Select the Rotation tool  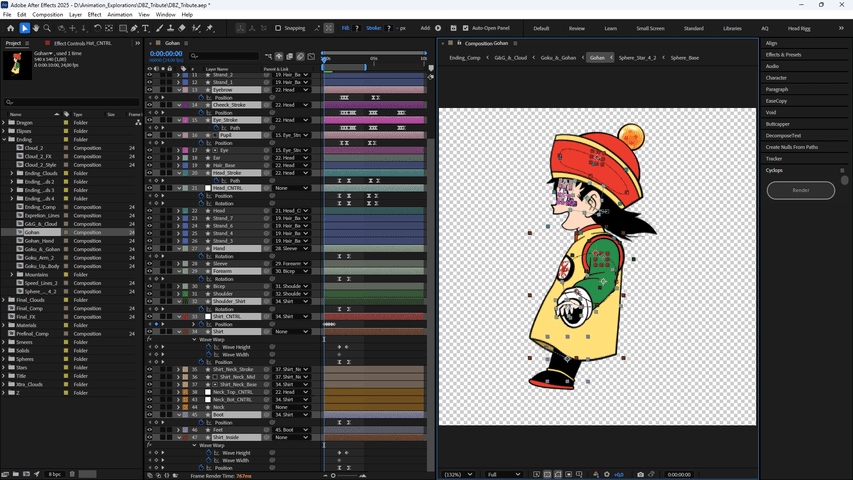[x=97, y=28]
